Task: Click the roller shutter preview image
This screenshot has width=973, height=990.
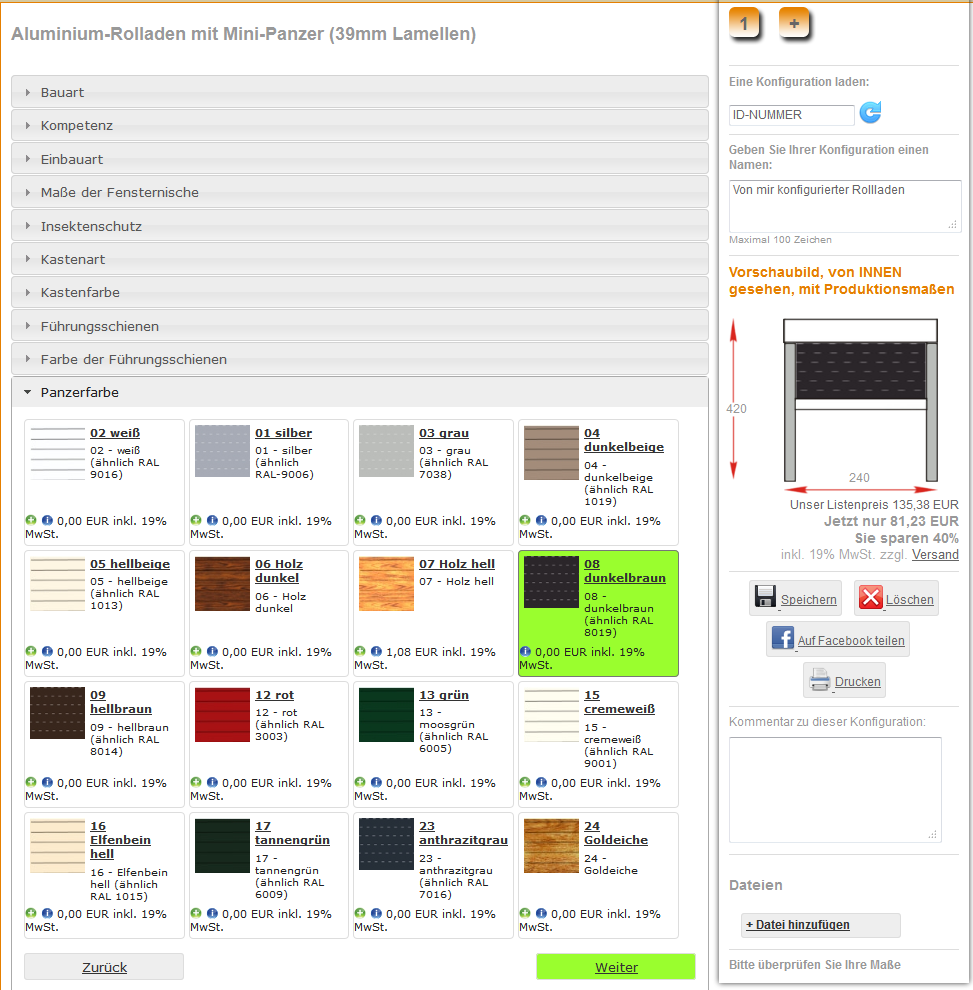Action: pyautogui.click(x=860, y=400)
